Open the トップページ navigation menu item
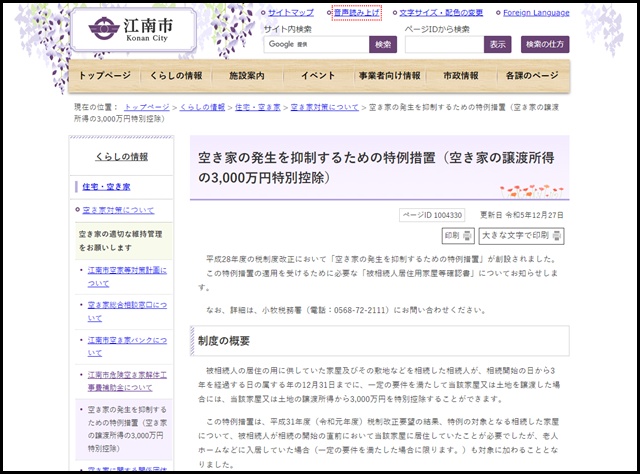This screenshot has width=640, height=474. point(105,76)
